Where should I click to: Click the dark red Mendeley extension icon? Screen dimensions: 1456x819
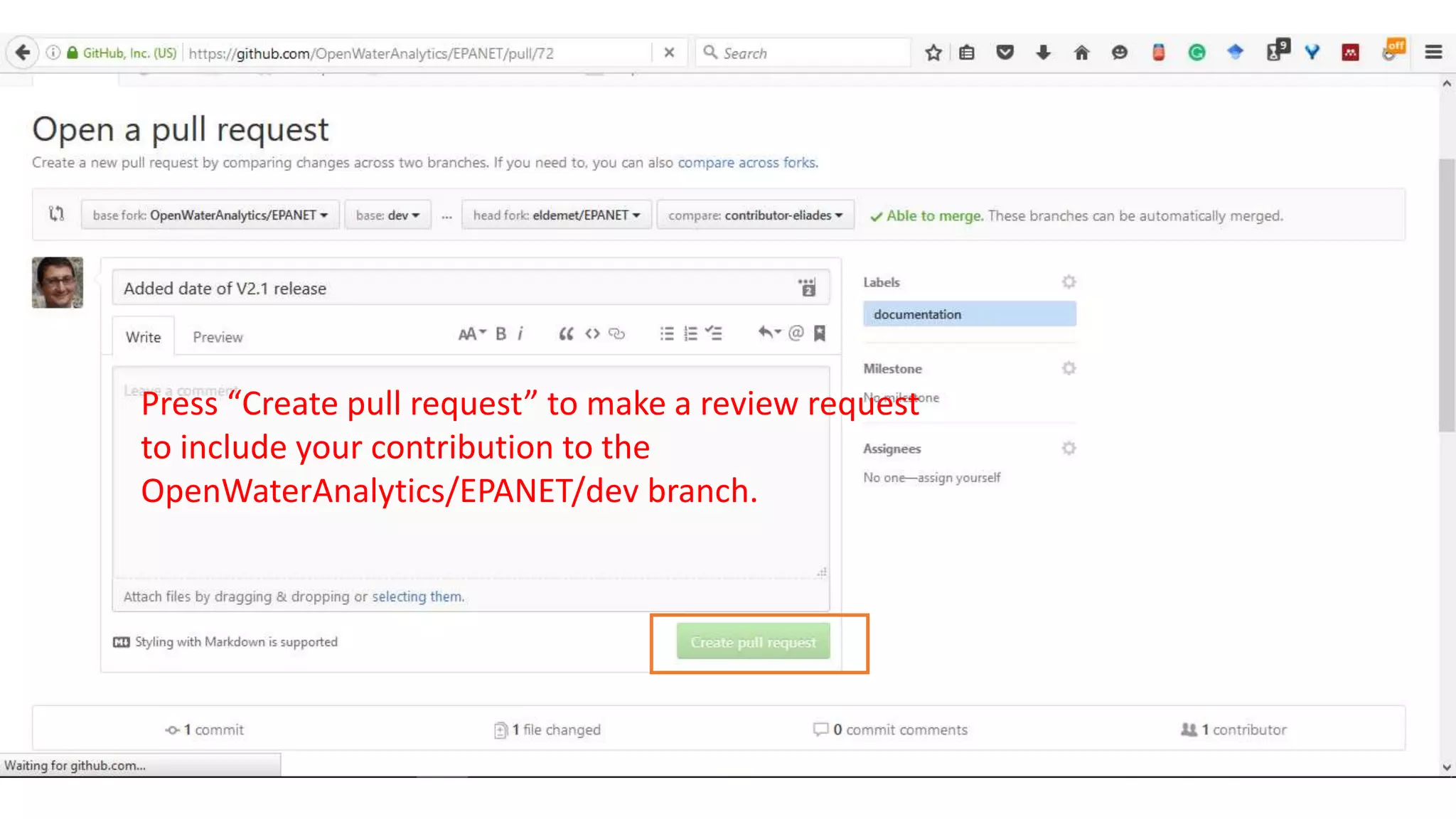[x=1350, y=53]
